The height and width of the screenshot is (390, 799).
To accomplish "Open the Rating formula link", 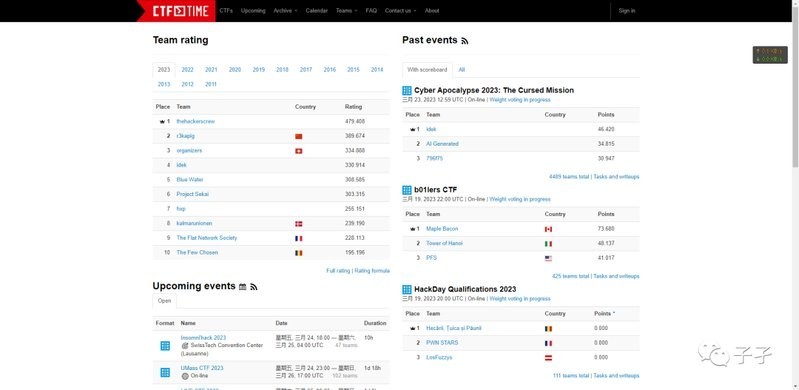I will [372, 271].
